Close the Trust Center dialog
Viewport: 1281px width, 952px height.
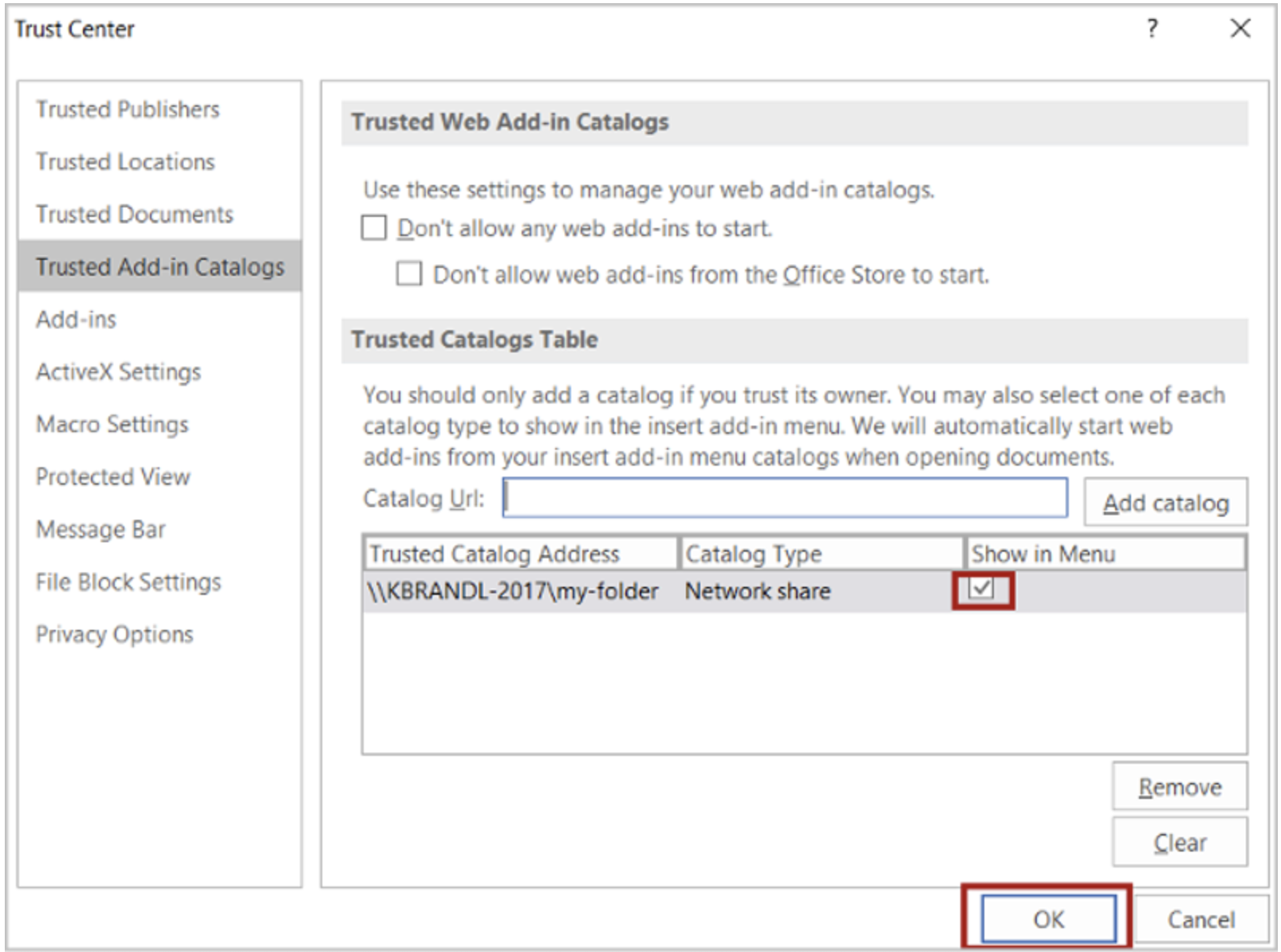pos(1240,30)
